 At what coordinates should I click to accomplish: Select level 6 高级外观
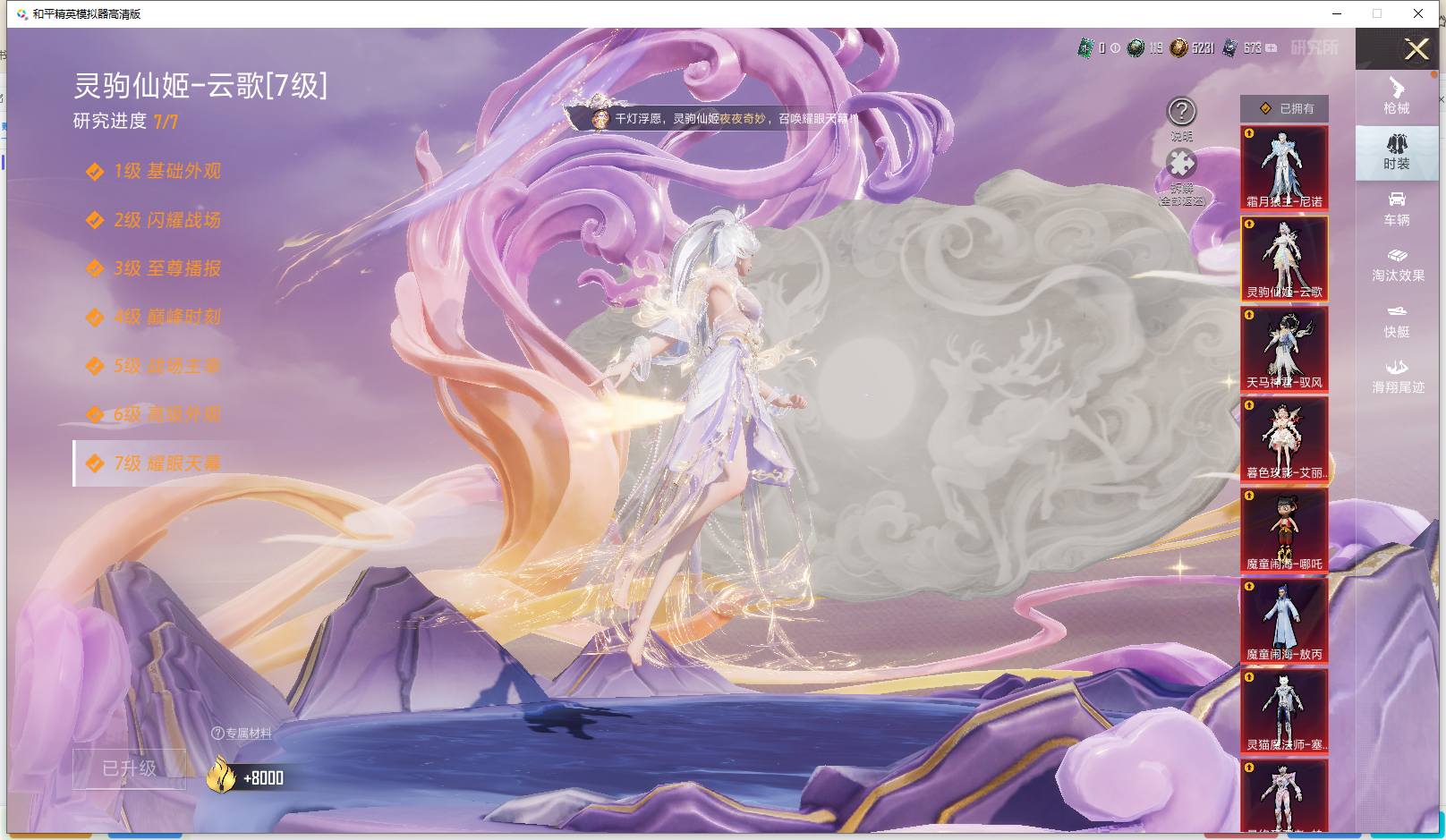(154, 414)
